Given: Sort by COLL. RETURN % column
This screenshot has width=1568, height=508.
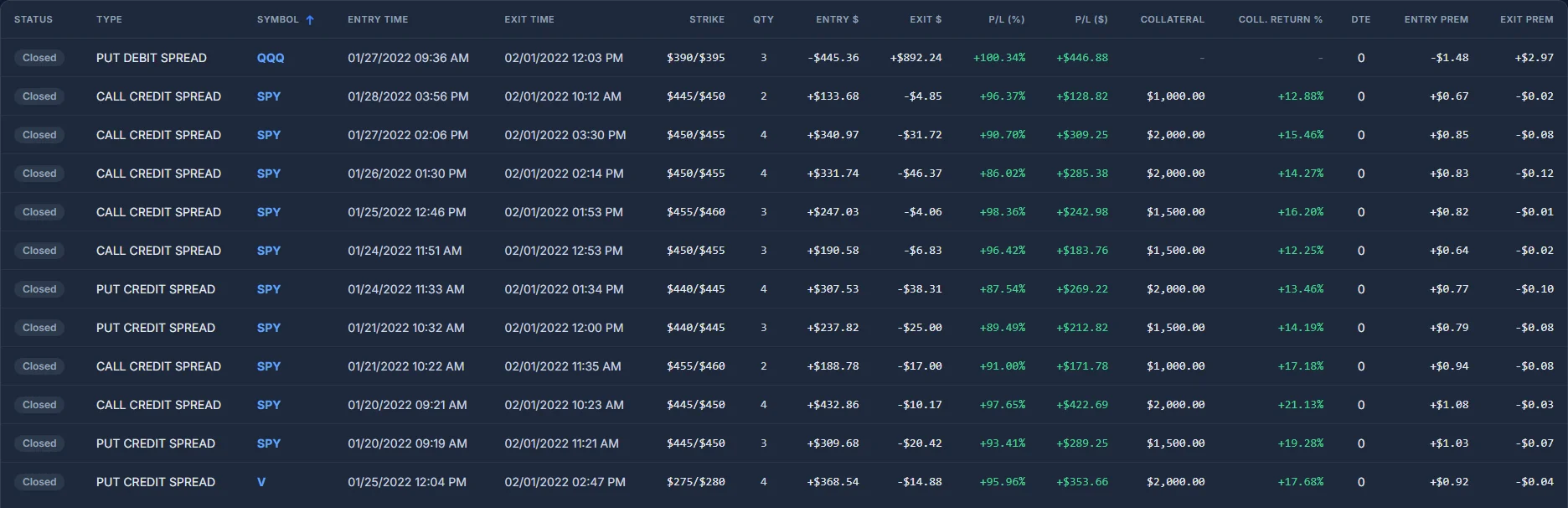Looking at the screenshot, I should click(x=1280, y=18).
